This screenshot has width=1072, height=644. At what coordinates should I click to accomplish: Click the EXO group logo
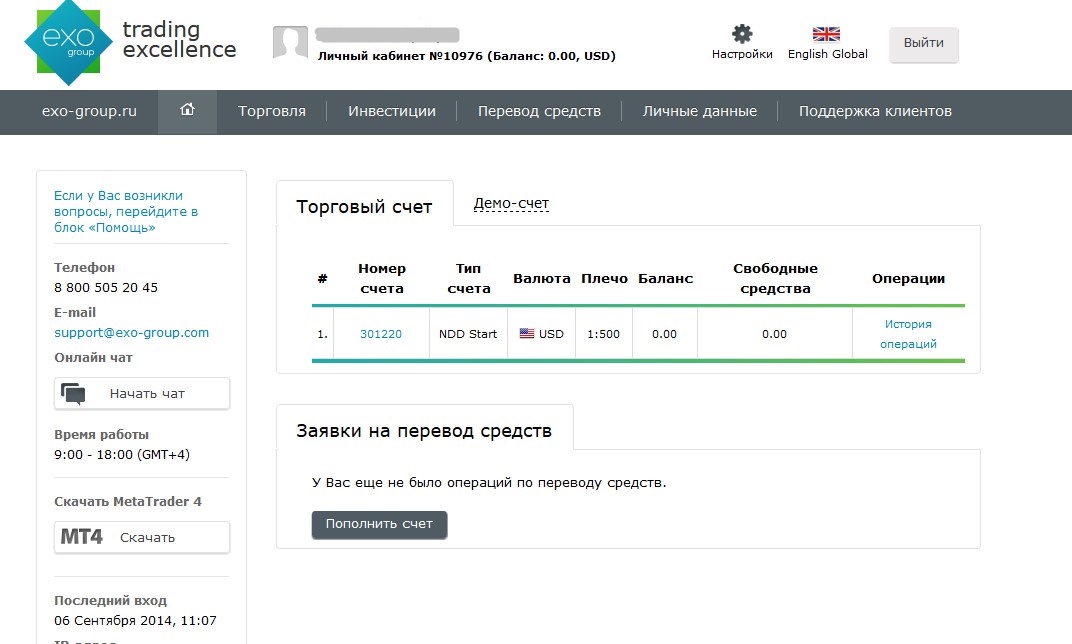pos(68,42)
